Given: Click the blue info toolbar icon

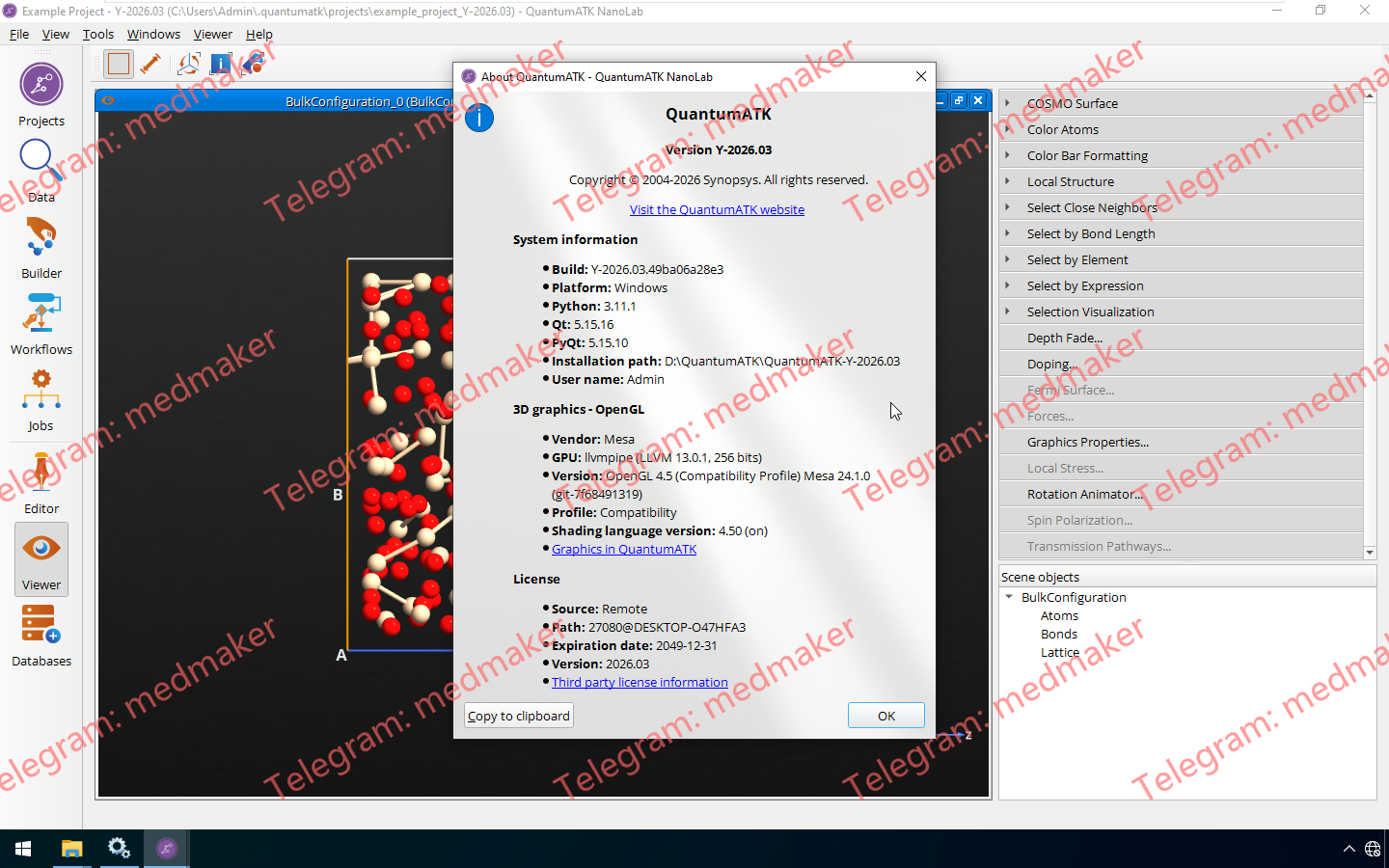Looking at the screenshot, I should point(221,64).
